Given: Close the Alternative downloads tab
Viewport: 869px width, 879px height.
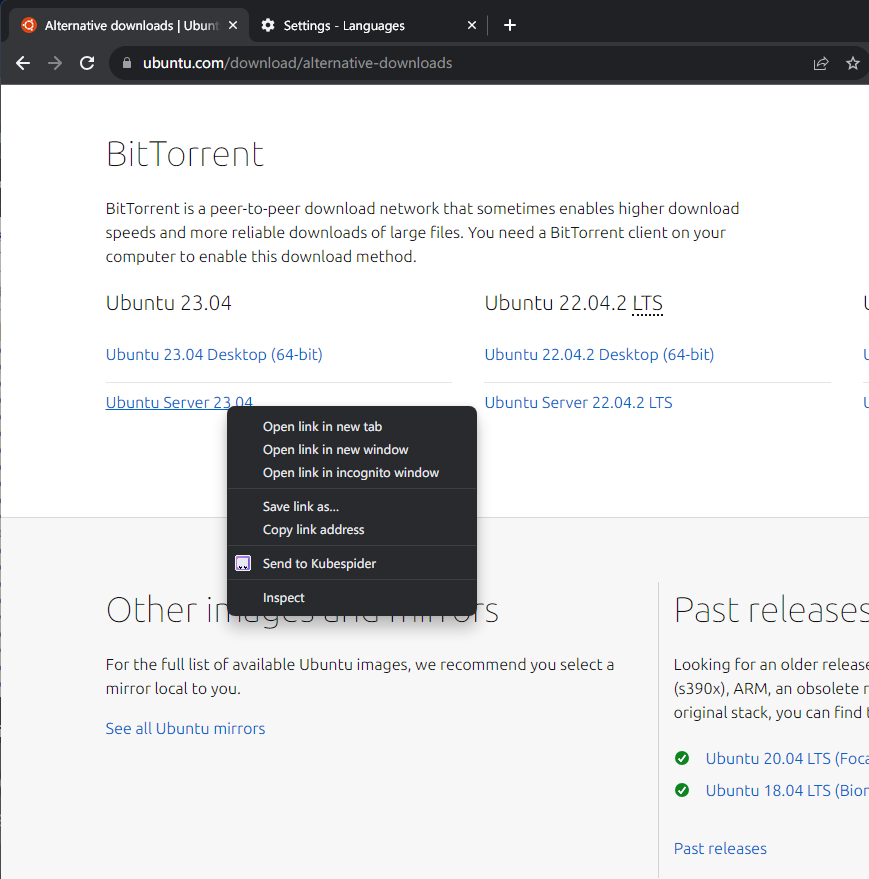Looking at the screenshot, I should pos(233,25).
